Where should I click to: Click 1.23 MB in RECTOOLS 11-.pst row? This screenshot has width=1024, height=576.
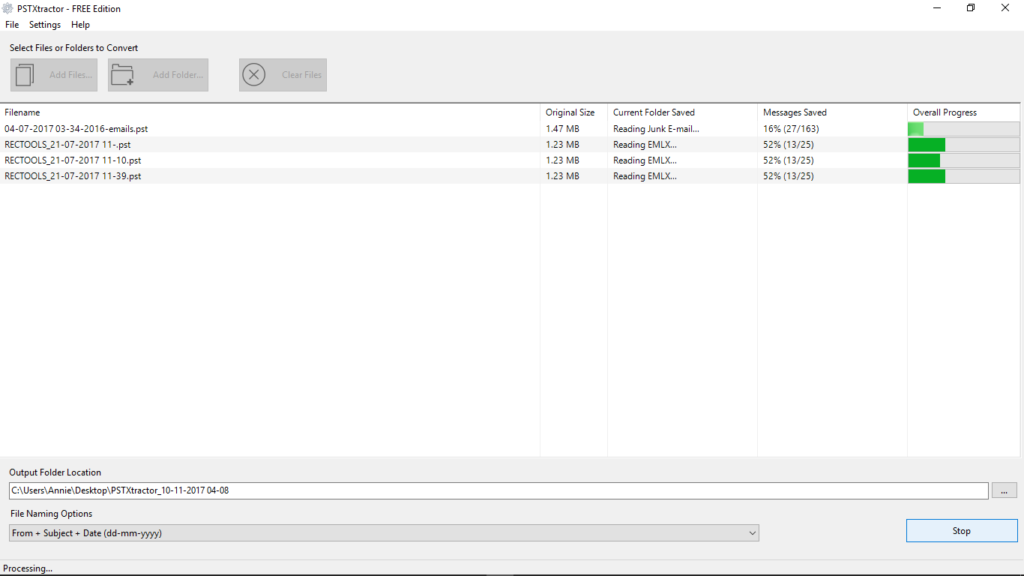pos(562,144)
